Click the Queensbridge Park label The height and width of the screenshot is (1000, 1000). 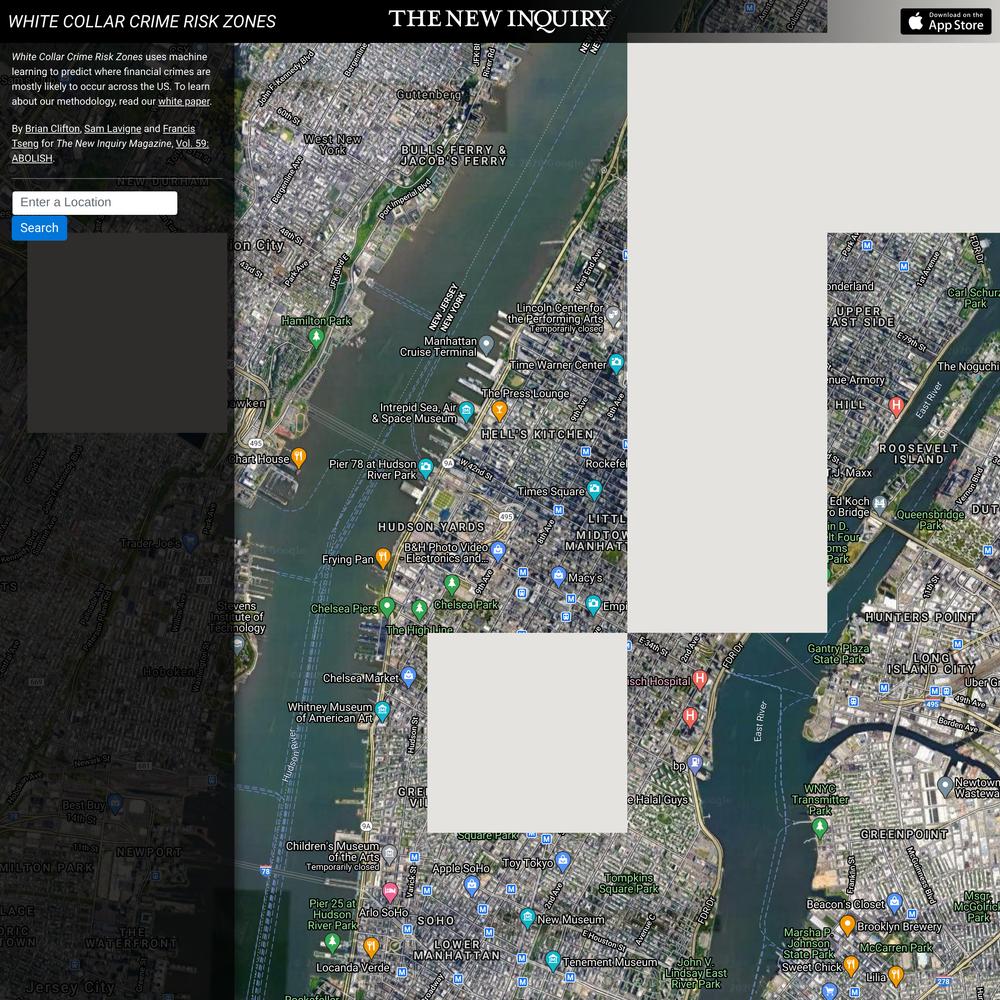pyautogui.click(x=930, y=520)
